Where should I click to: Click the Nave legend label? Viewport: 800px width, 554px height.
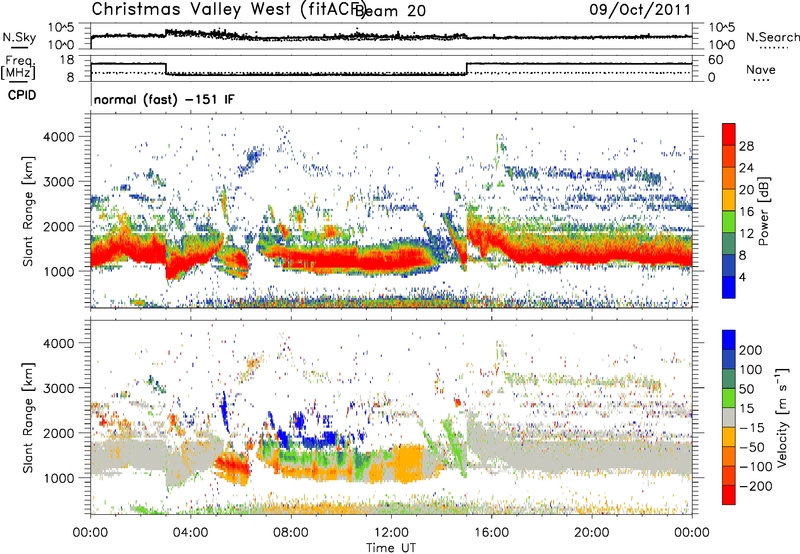coord(761,69)
